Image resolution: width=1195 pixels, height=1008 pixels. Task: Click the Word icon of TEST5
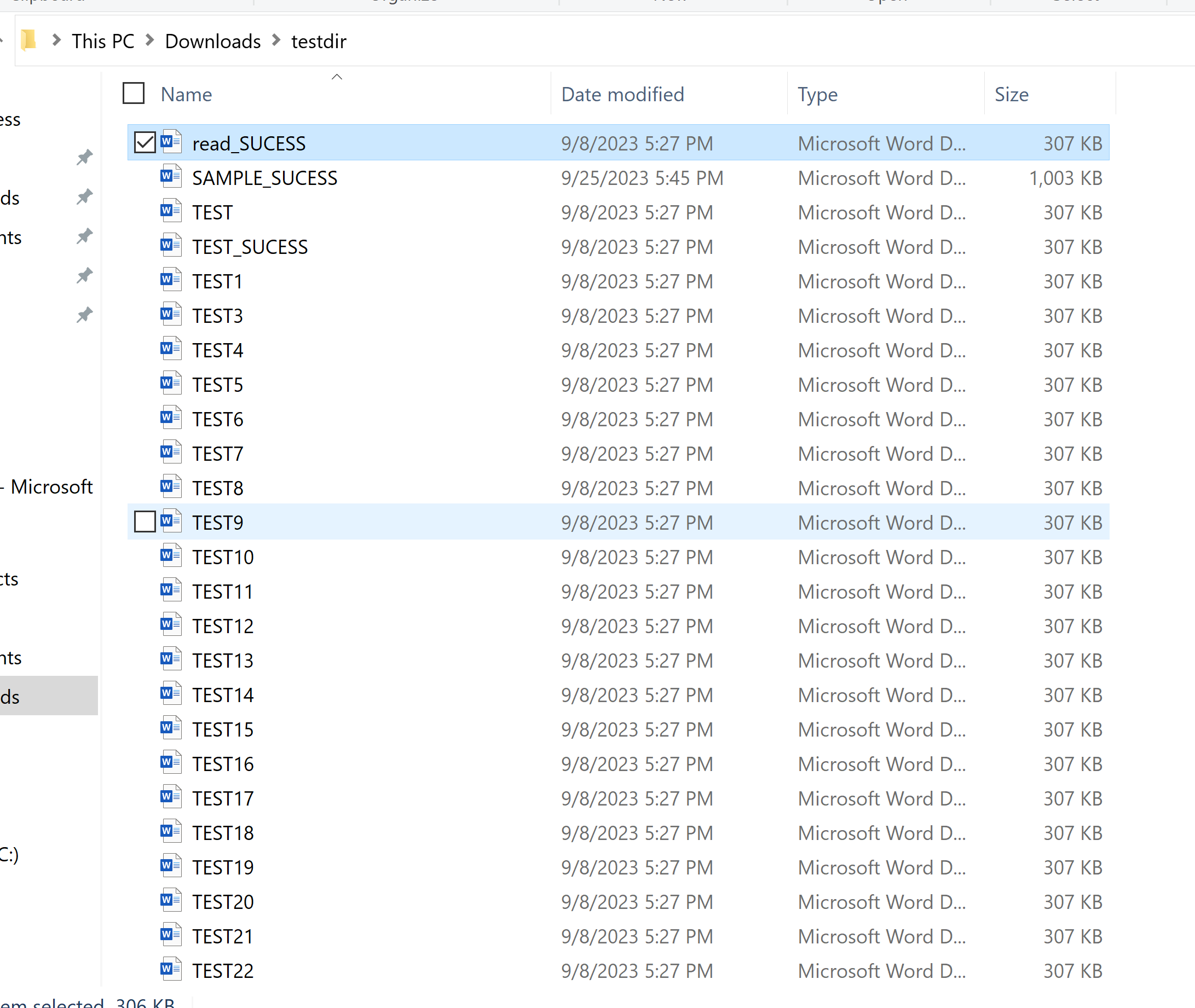(x=171, y=384)
